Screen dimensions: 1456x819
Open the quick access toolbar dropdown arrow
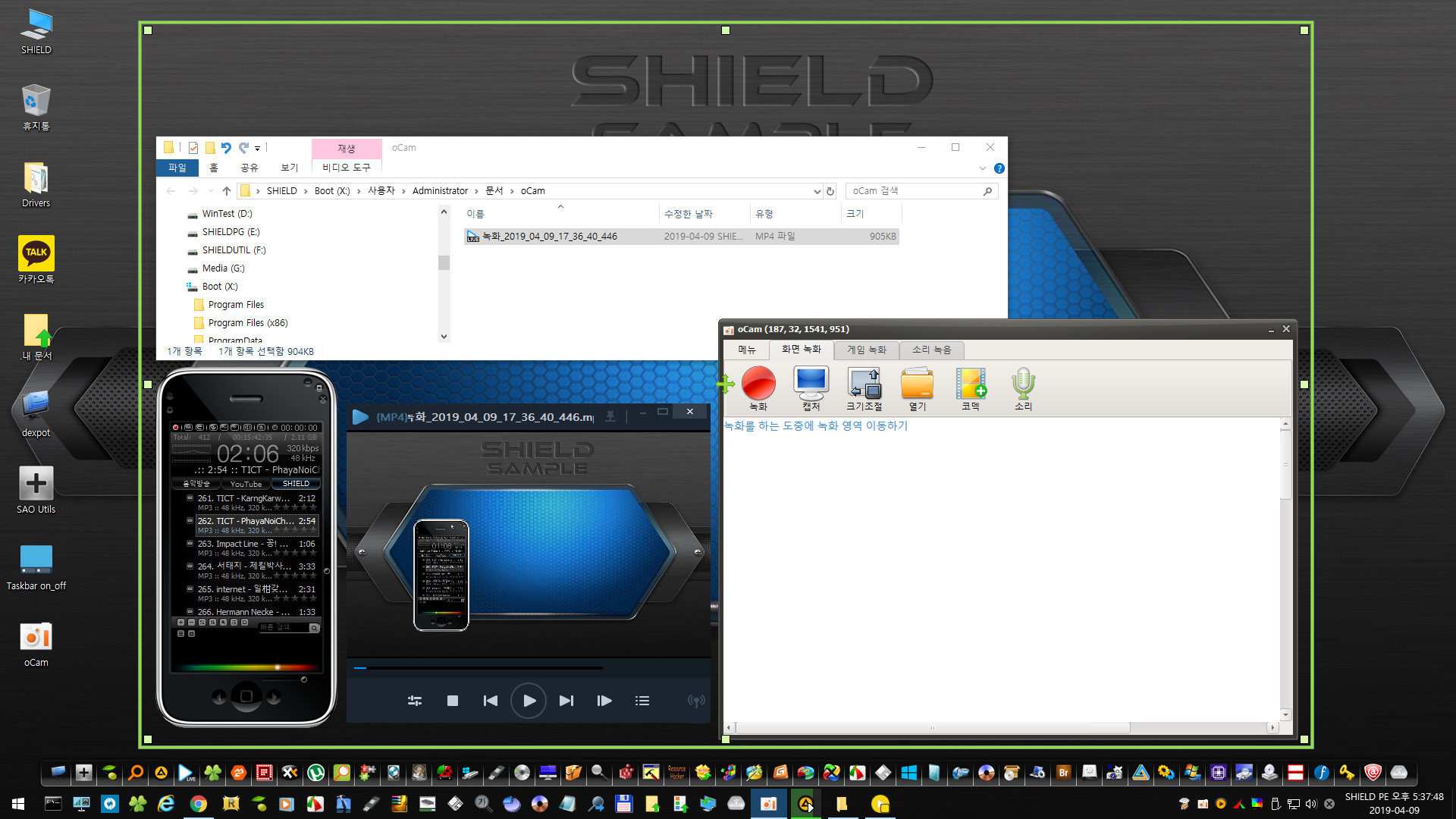257,149
